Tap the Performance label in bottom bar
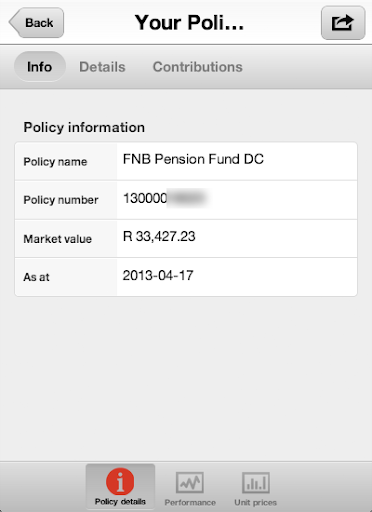372x512 pixels. click(190, 502)
